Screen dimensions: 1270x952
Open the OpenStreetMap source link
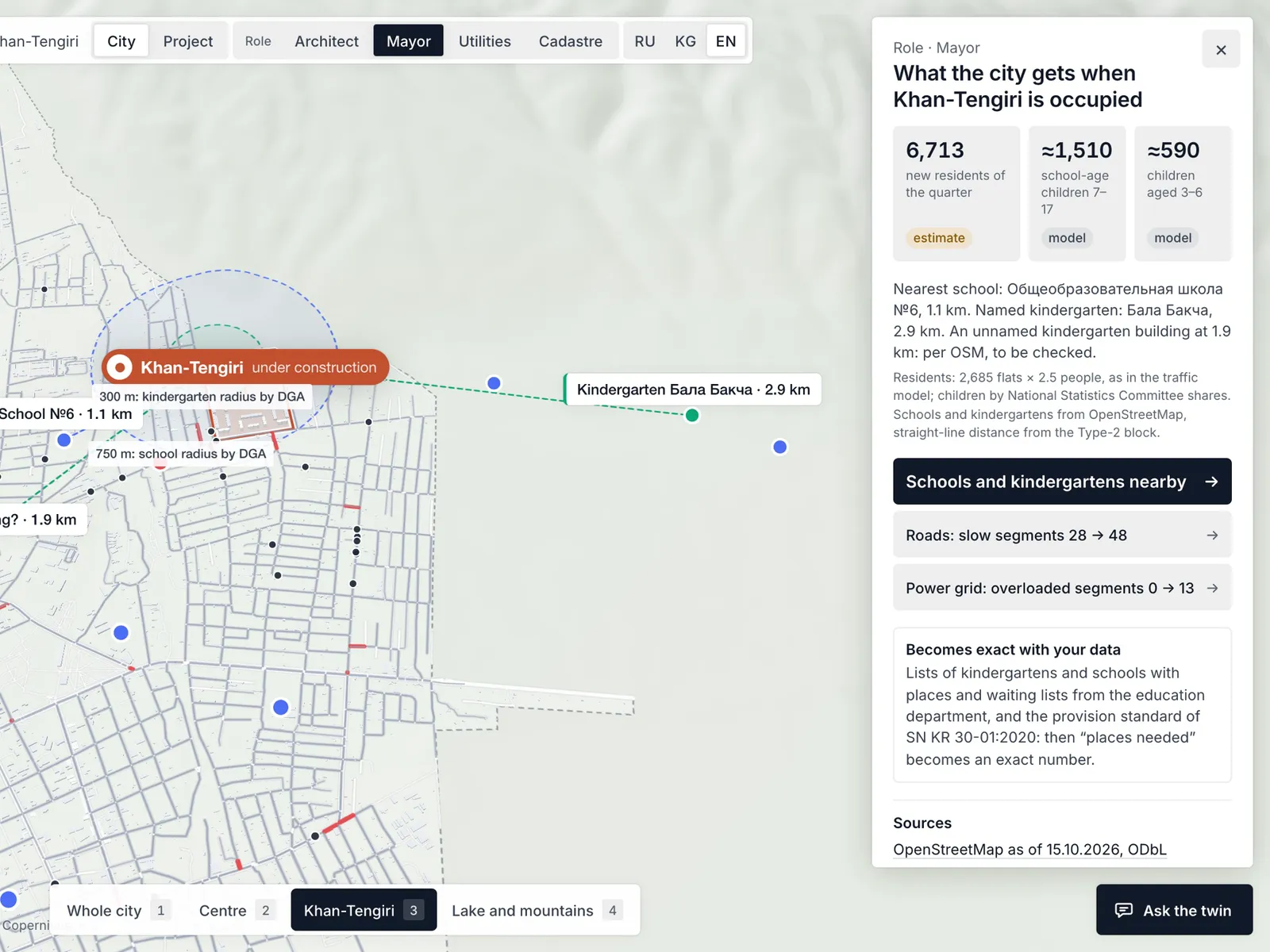pos(1029,850)
